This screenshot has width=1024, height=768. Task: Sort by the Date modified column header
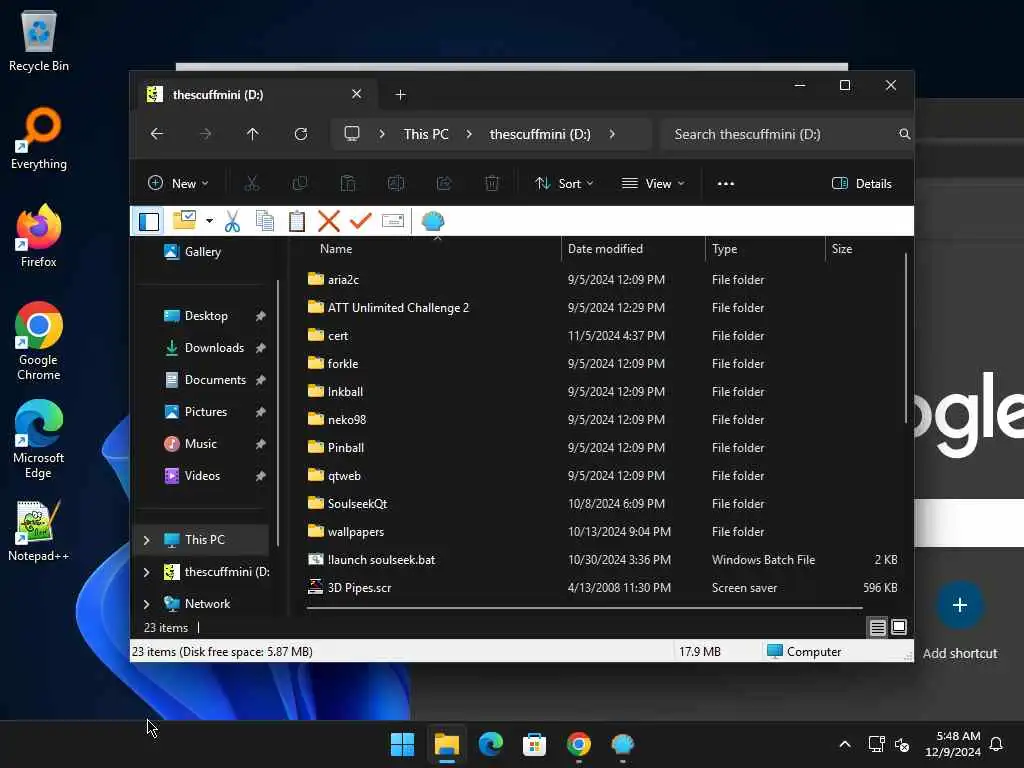click(633, 249)
